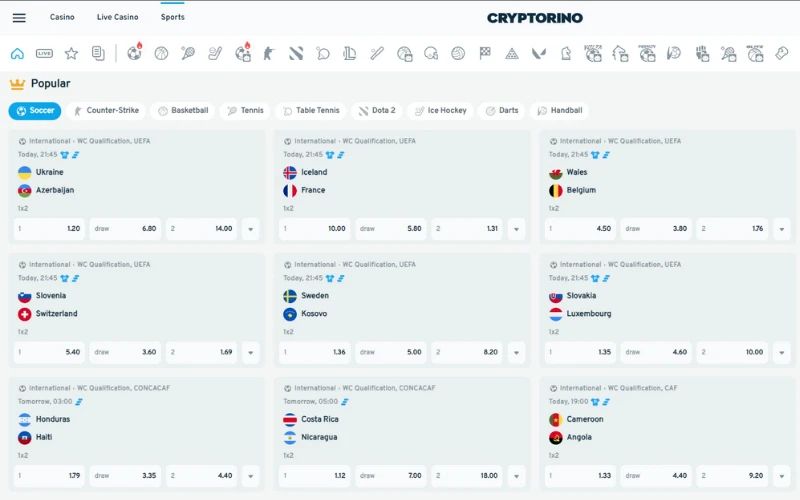
Task: Switch to the Live Casino tab
Action: [118, 17]
